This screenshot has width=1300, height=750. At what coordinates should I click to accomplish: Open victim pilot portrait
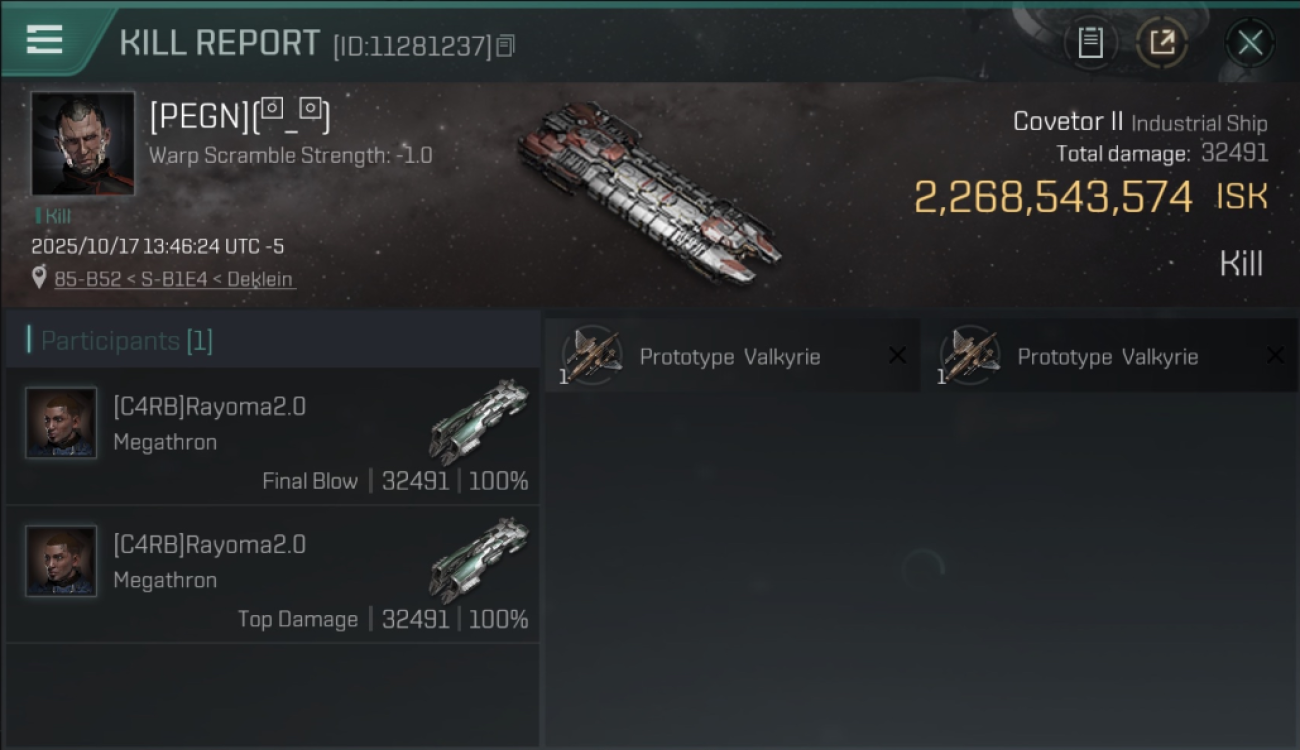pos(83,144)
